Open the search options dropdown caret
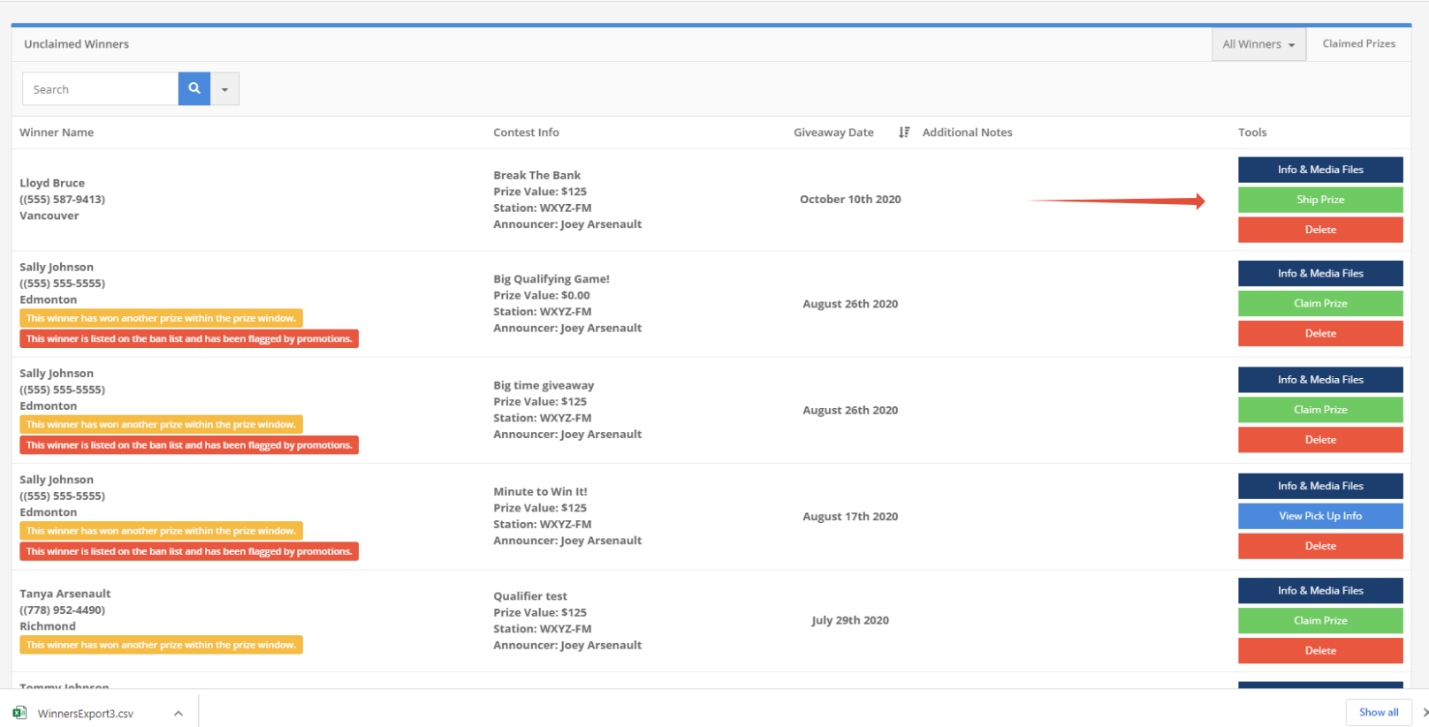 (x=225, y=89)
